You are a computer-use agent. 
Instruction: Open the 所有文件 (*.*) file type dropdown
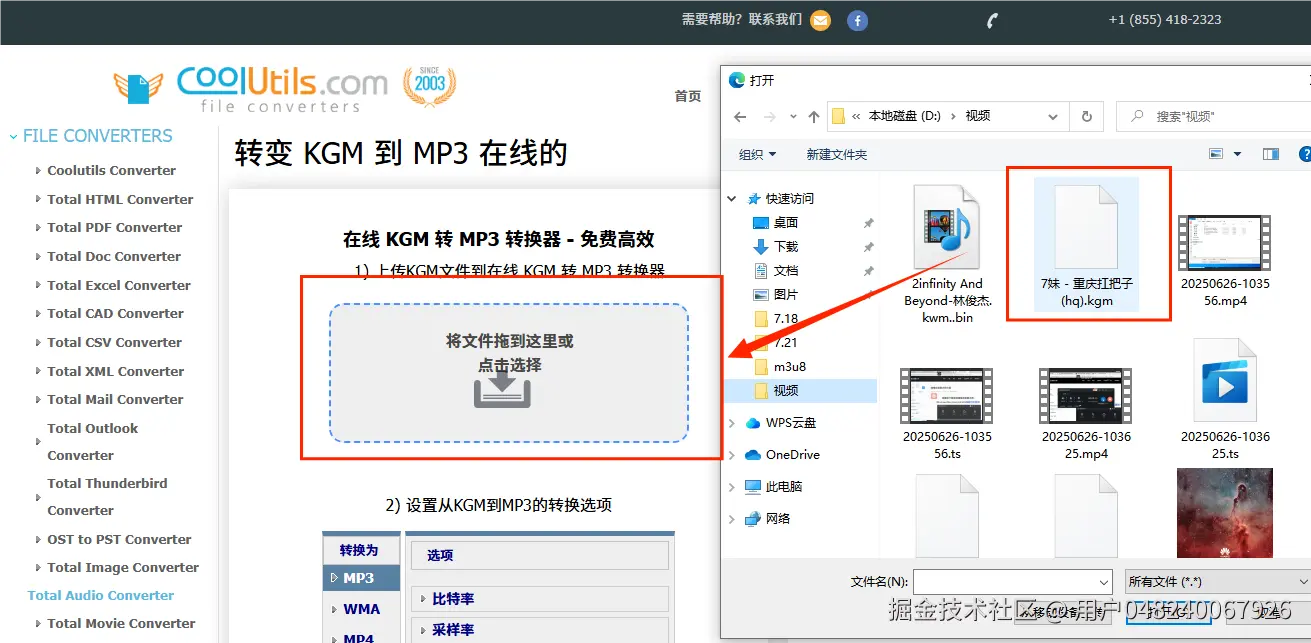[1217, 582]
